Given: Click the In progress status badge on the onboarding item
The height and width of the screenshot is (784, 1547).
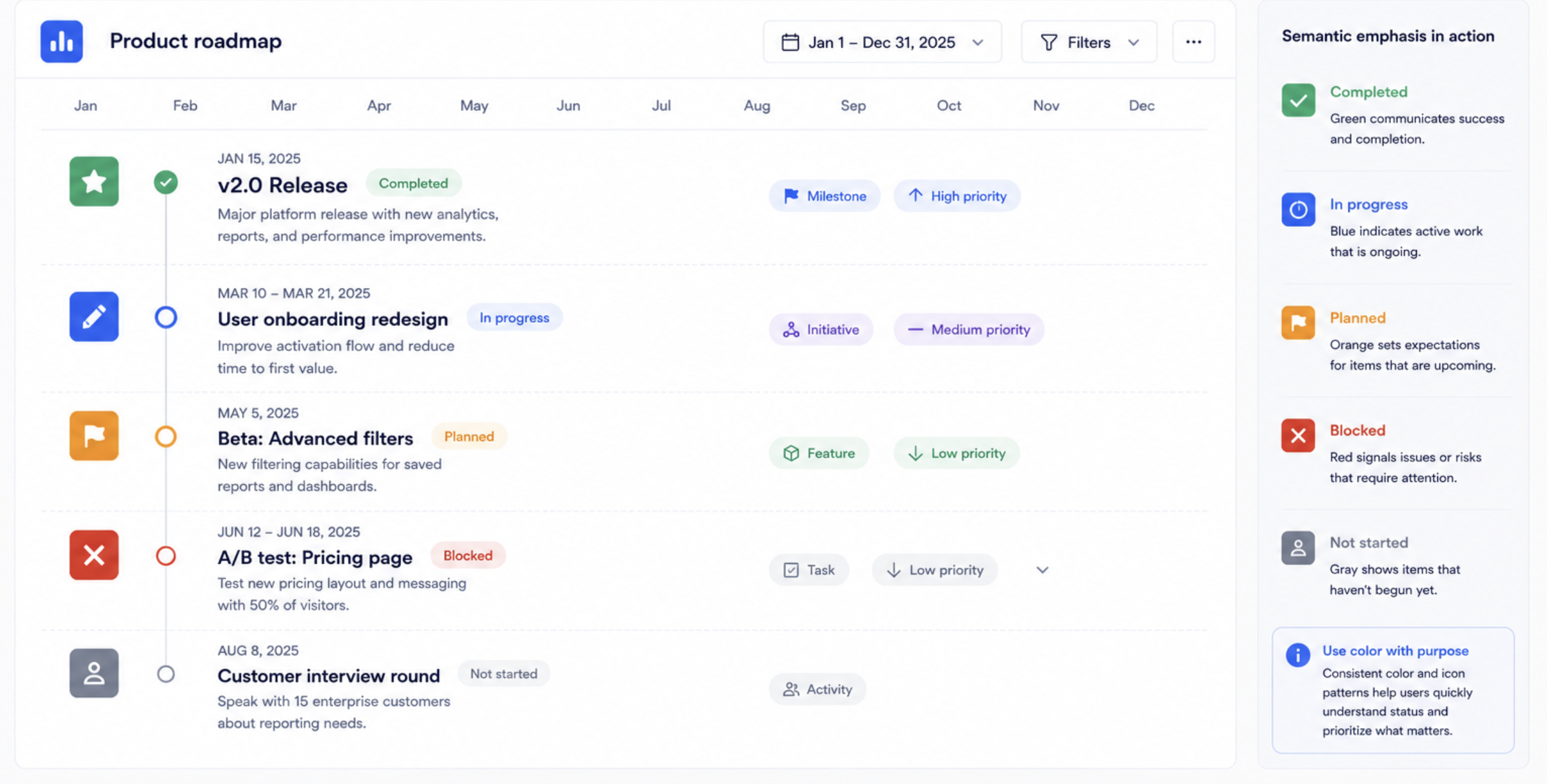Looking at the screenshot, I should click(x=514, y=318).
